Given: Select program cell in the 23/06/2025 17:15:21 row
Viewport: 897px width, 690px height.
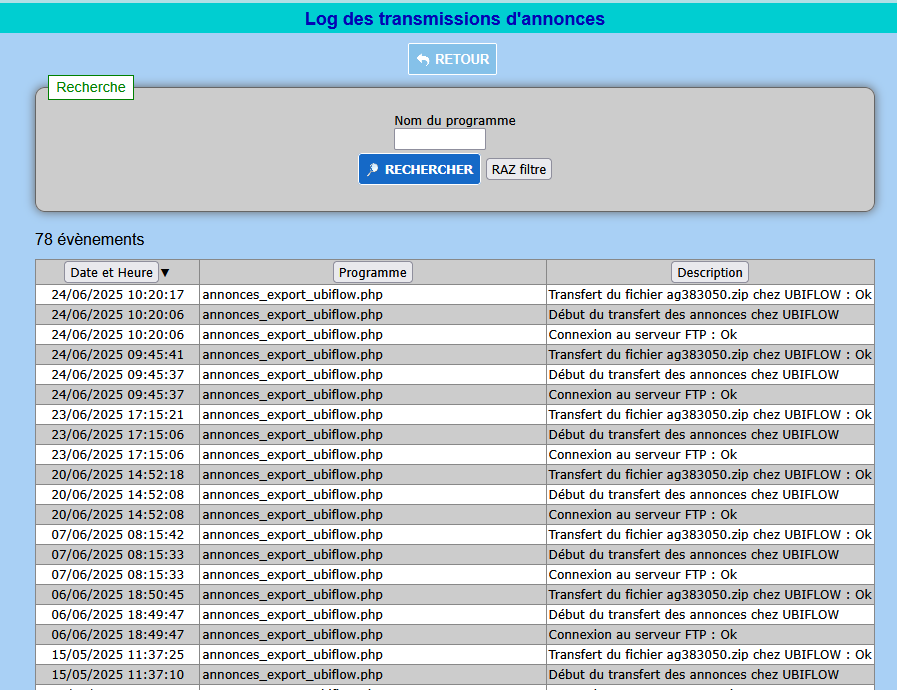Looking at the screenshot, I should [373, 415].
